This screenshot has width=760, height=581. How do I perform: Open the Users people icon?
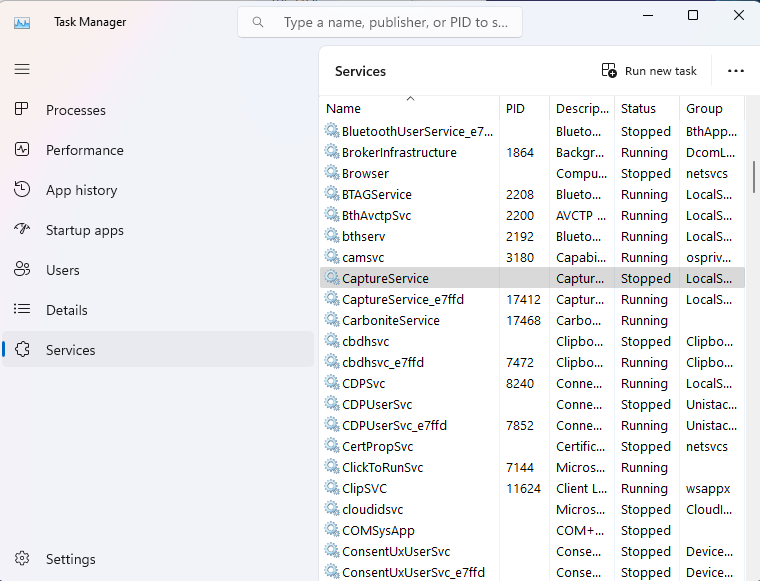22,270
